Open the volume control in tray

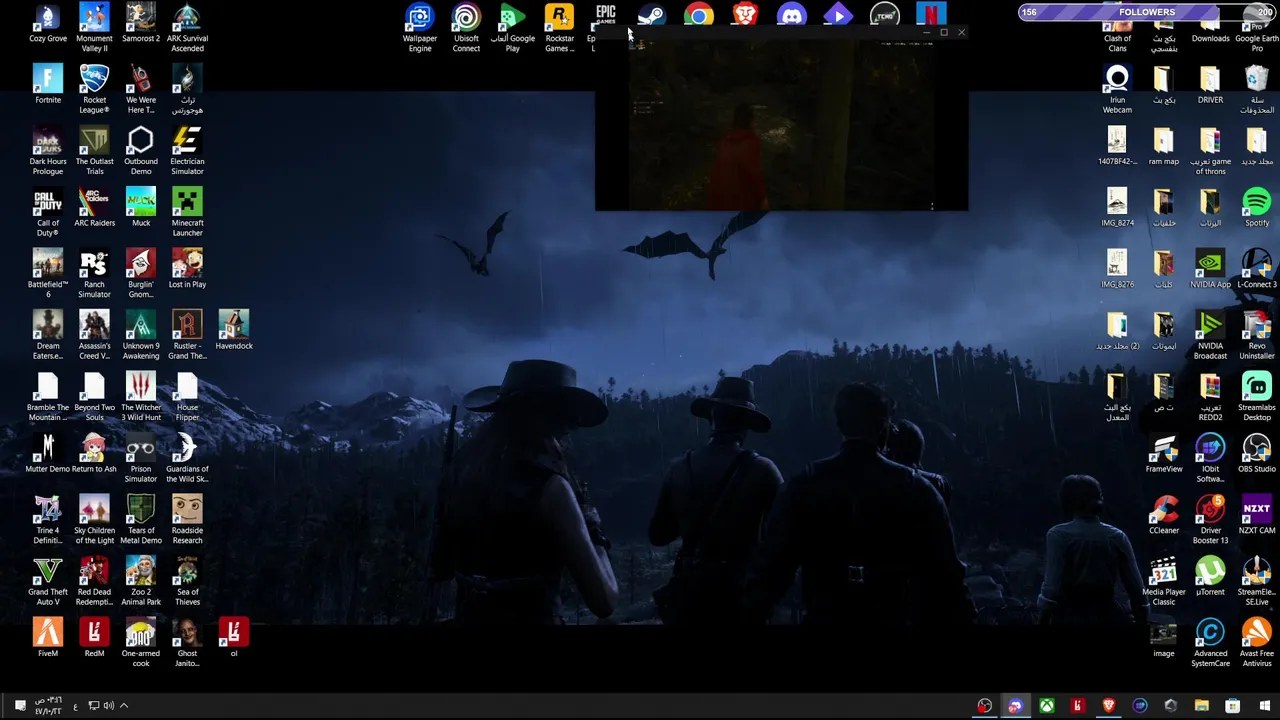(109, 706)
